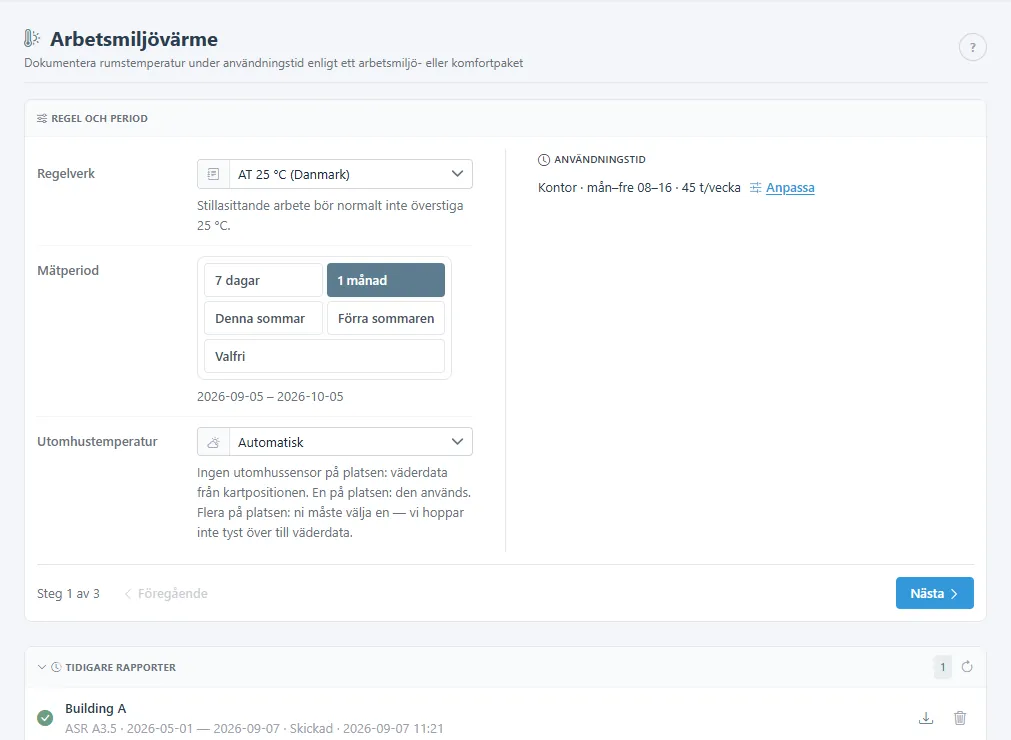Click the sliders icon next to Anpassa
This screenshot has width=1011, height=740.
pyautogui.click(x=756, y=188)
